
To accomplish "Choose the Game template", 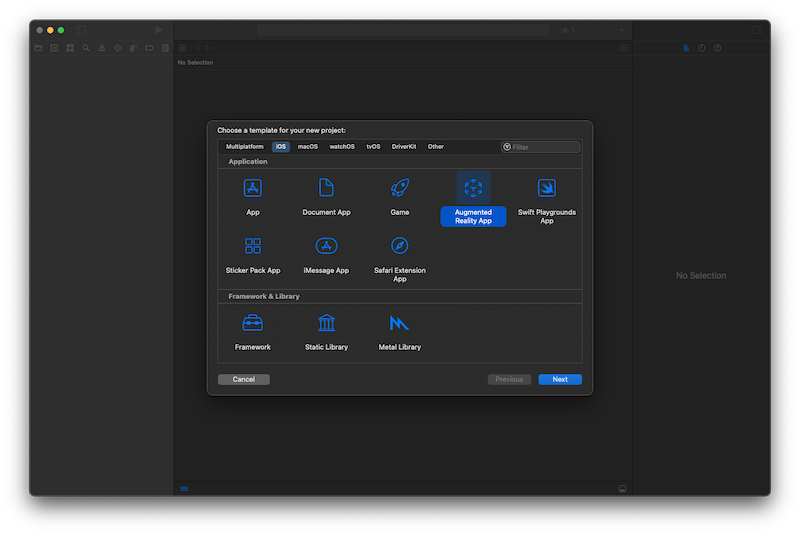I will (399, 197).
